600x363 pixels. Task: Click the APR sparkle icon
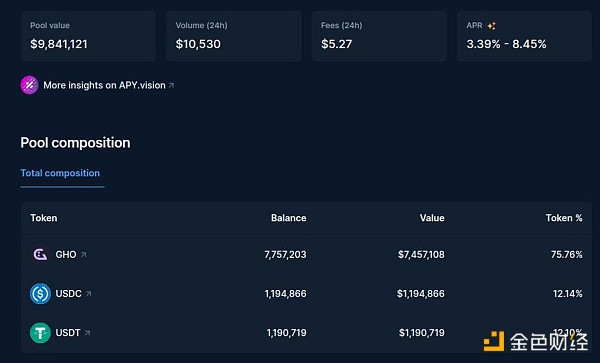(x=492, y=26)
